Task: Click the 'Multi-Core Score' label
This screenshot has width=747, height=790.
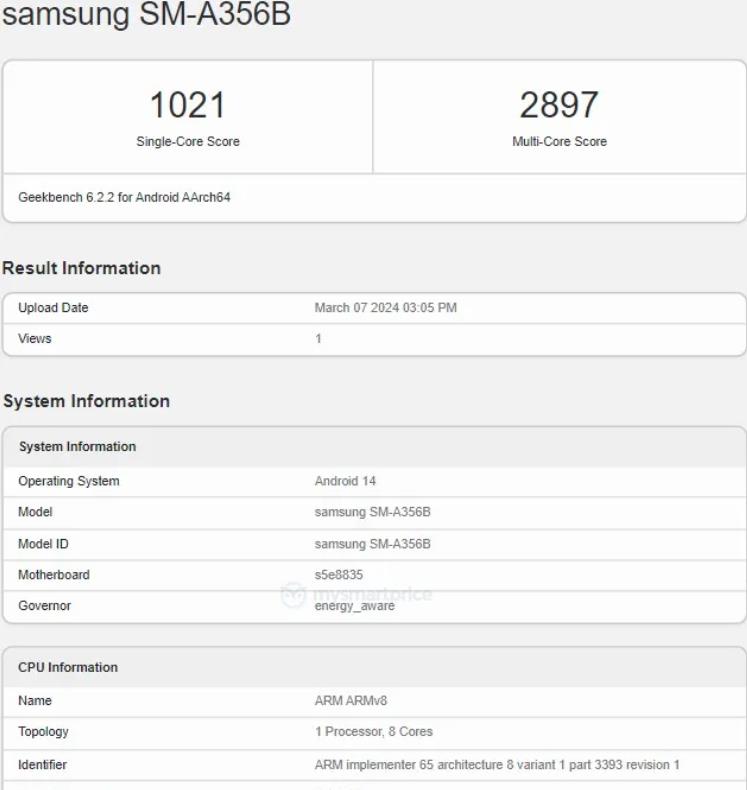Action: tap(560, 142)
